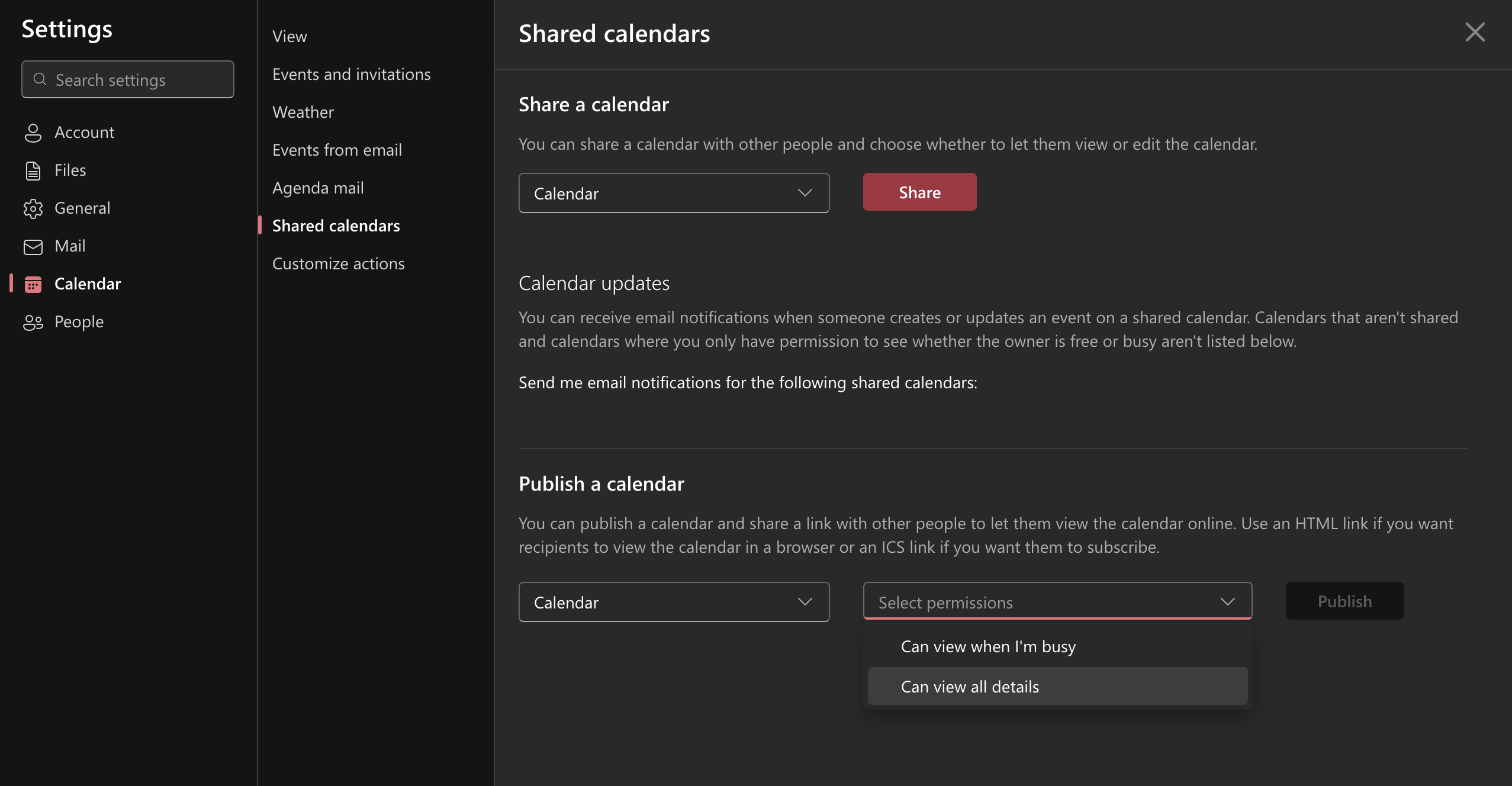Click the Share button

click(919, 192)
